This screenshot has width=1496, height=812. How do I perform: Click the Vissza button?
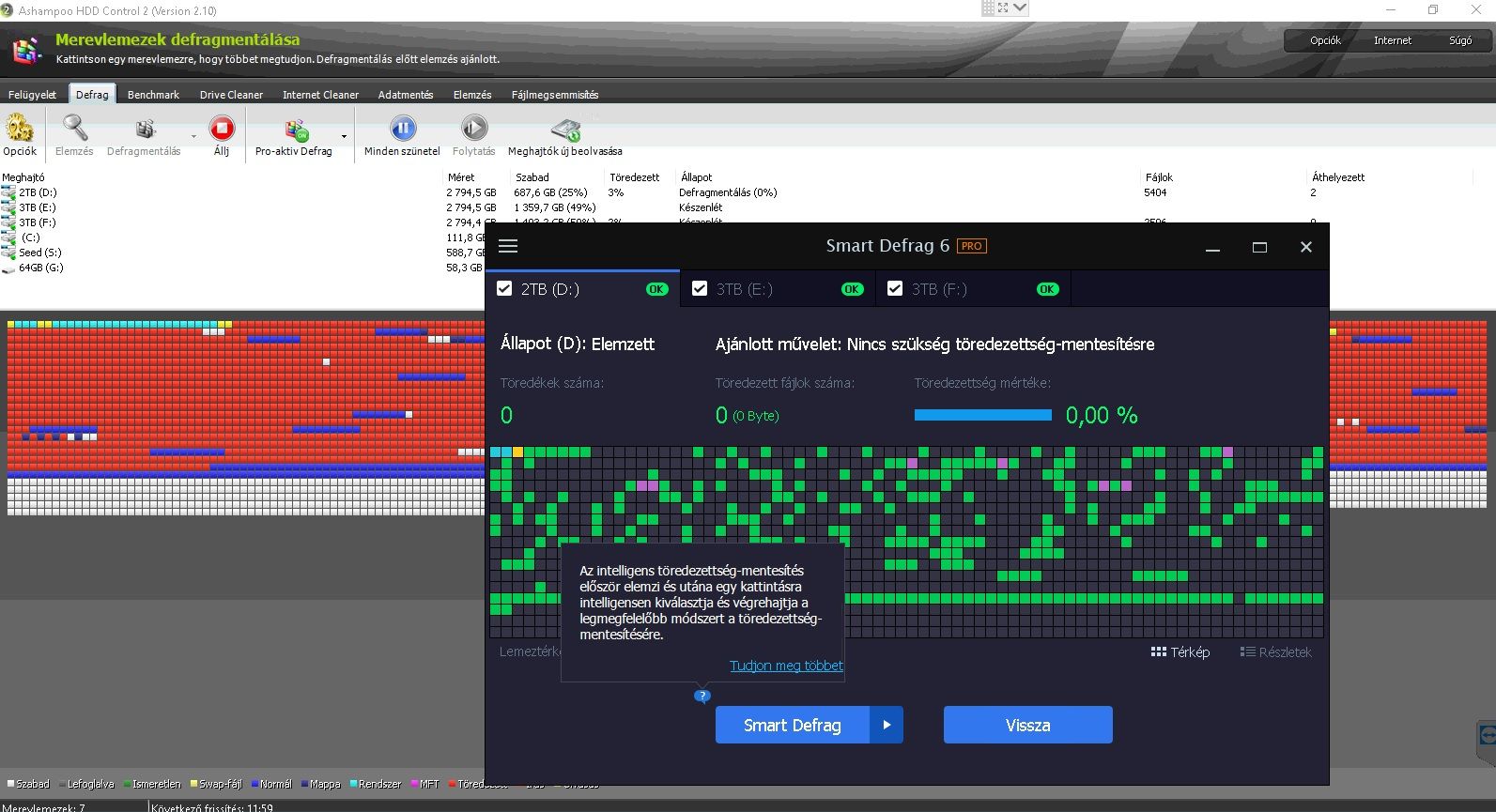[x=1027, y=725]
